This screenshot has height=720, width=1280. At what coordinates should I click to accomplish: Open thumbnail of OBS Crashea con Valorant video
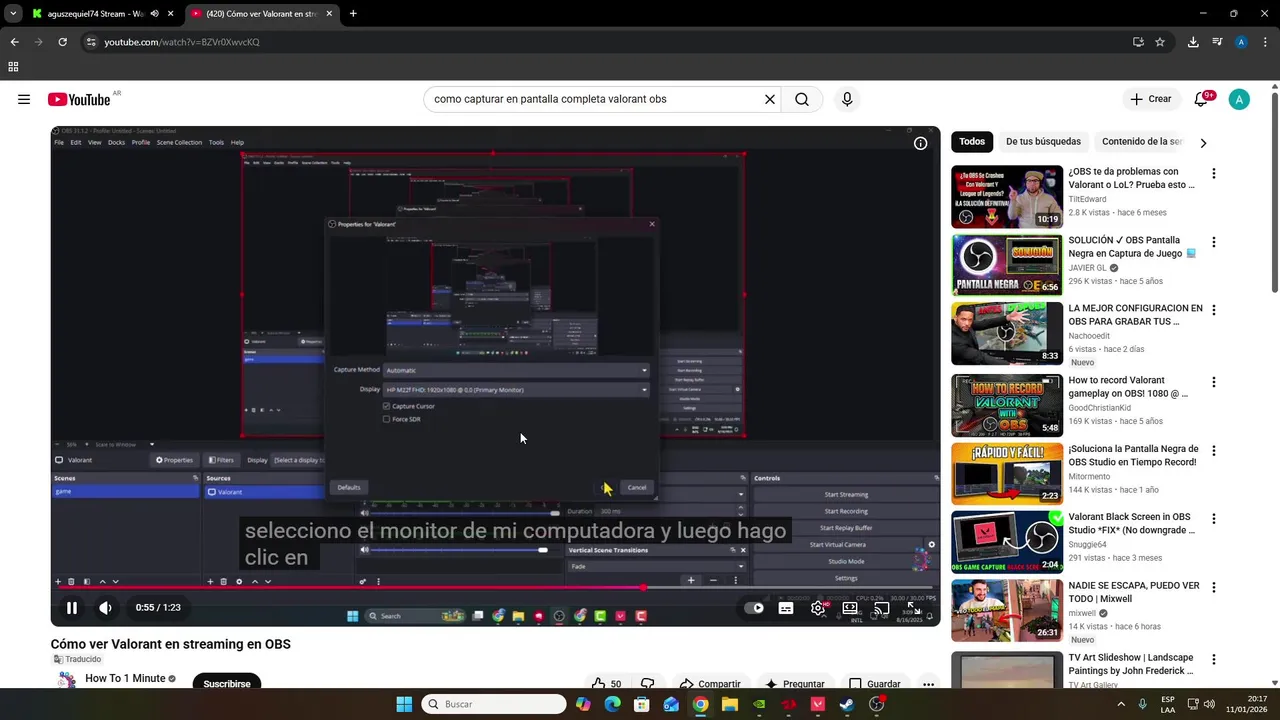point(1007,196)
